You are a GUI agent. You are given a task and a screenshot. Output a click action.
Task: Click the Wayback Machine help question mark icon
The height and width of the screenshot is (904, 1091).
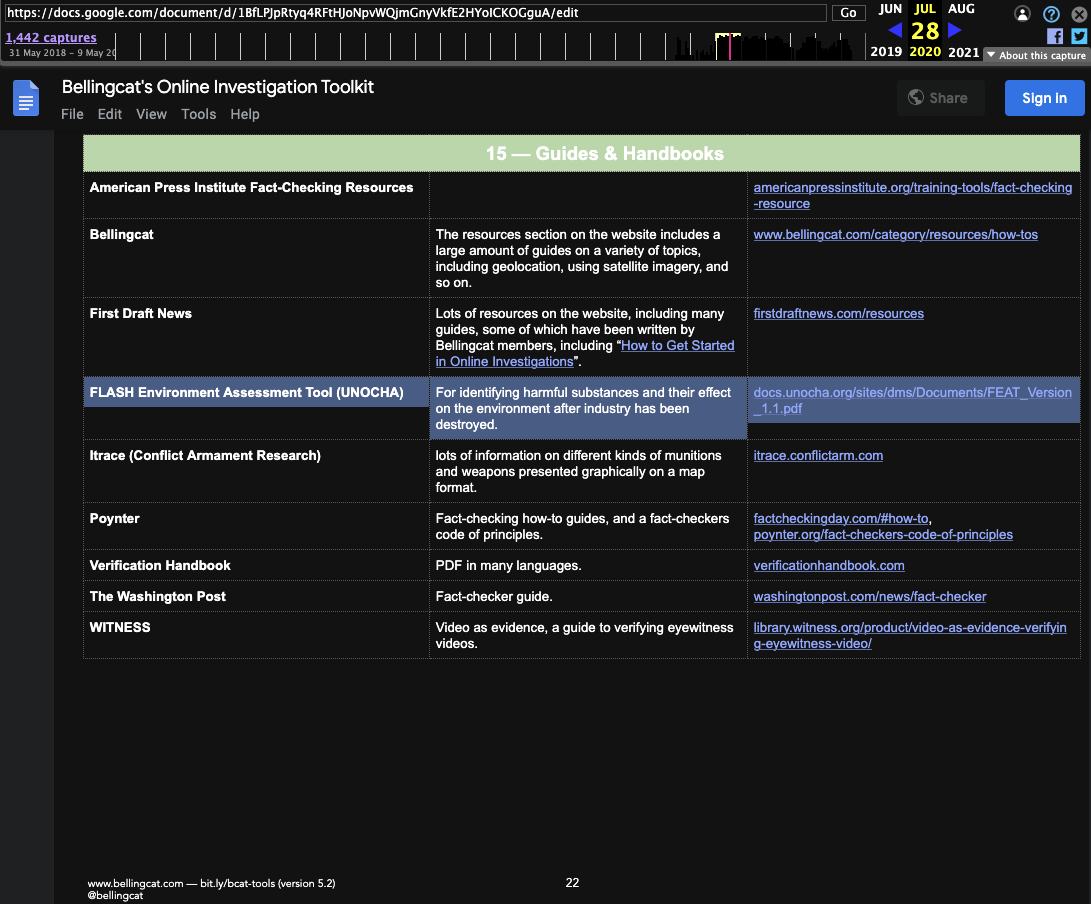tap(1051, 14)
